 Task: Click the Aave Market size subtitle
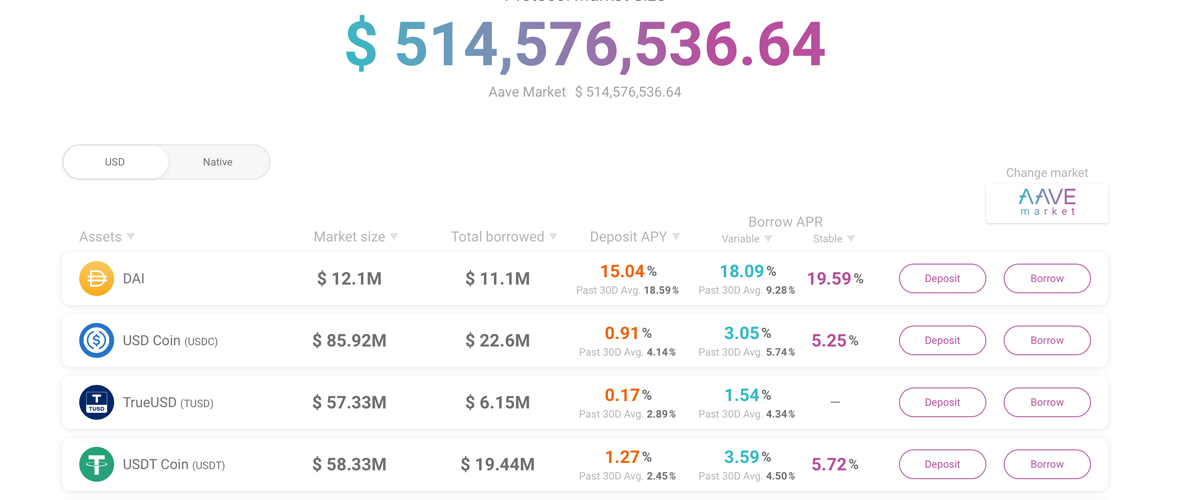585,92
